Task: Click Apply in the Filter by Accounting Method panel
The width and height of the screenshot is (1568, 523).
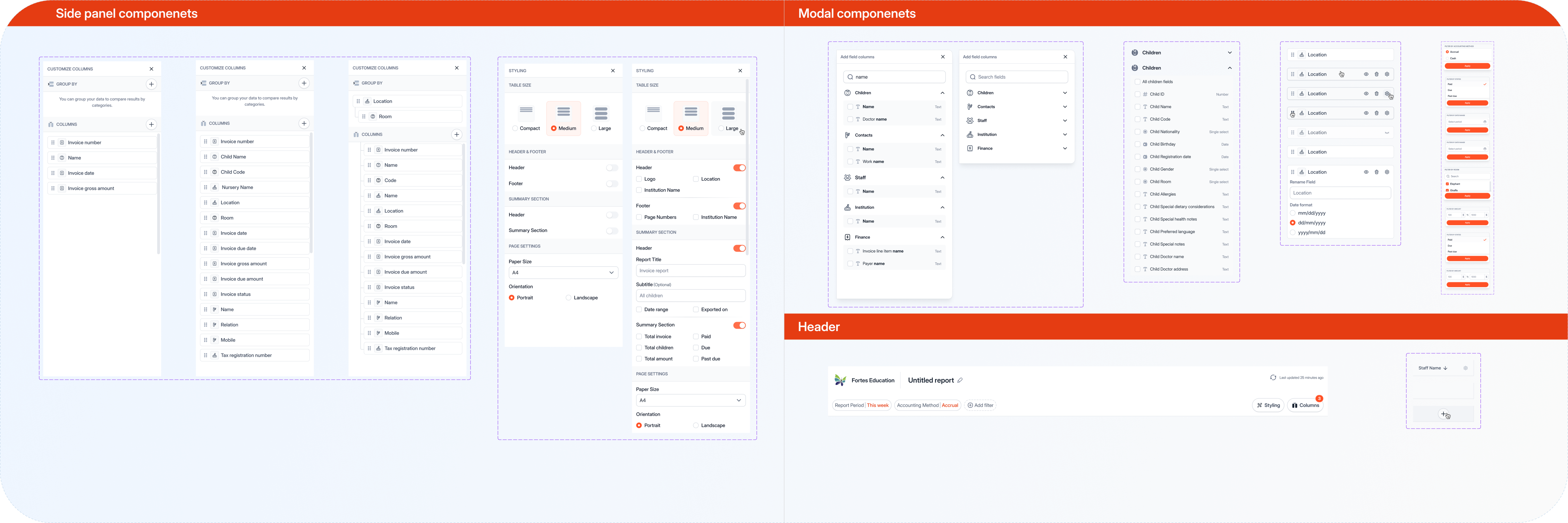Action: tap(1467, 66)
